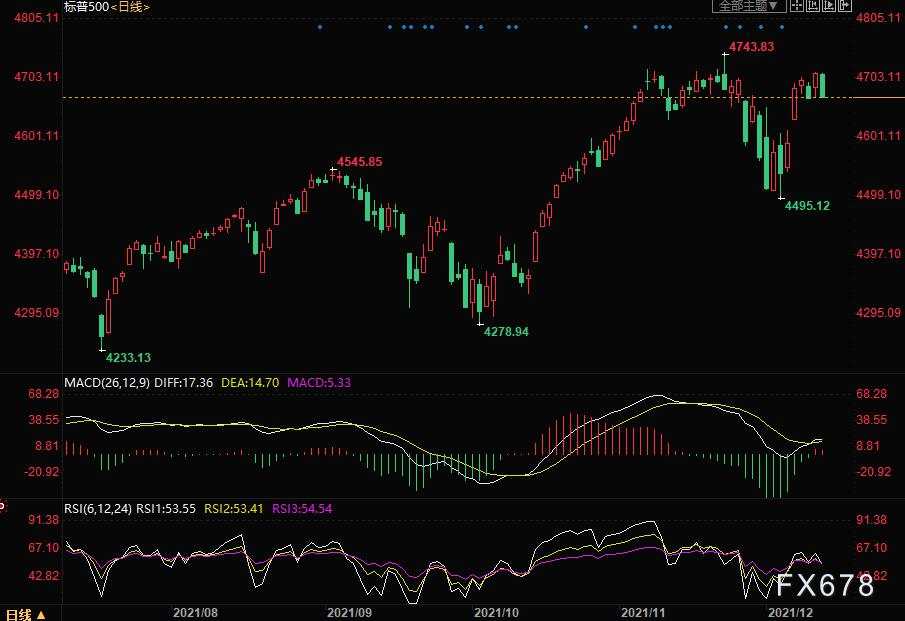Click the DIFF:17.36 value
Viewport: 905px width, 621px height.
click(184, 383)
